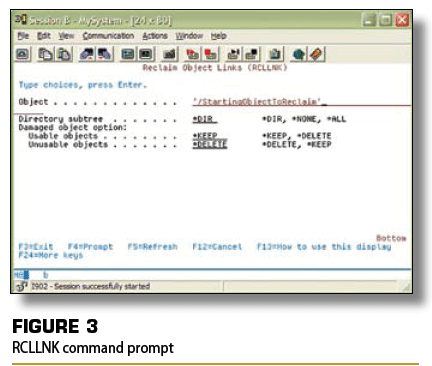Click the F12=Cancel function key text
Screen dimensions: 432x366
[217, 247]
